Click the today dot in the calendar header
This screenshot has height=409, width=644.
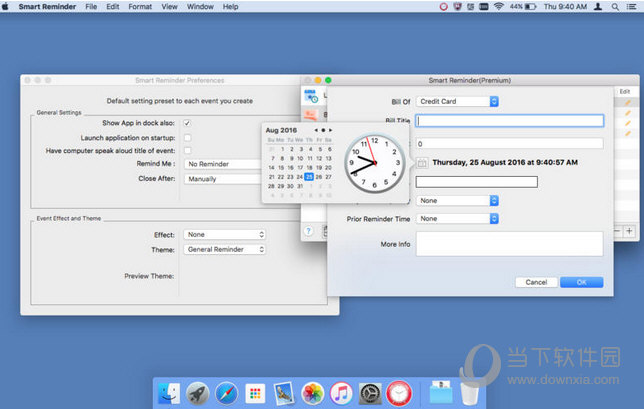coord(323,130)
